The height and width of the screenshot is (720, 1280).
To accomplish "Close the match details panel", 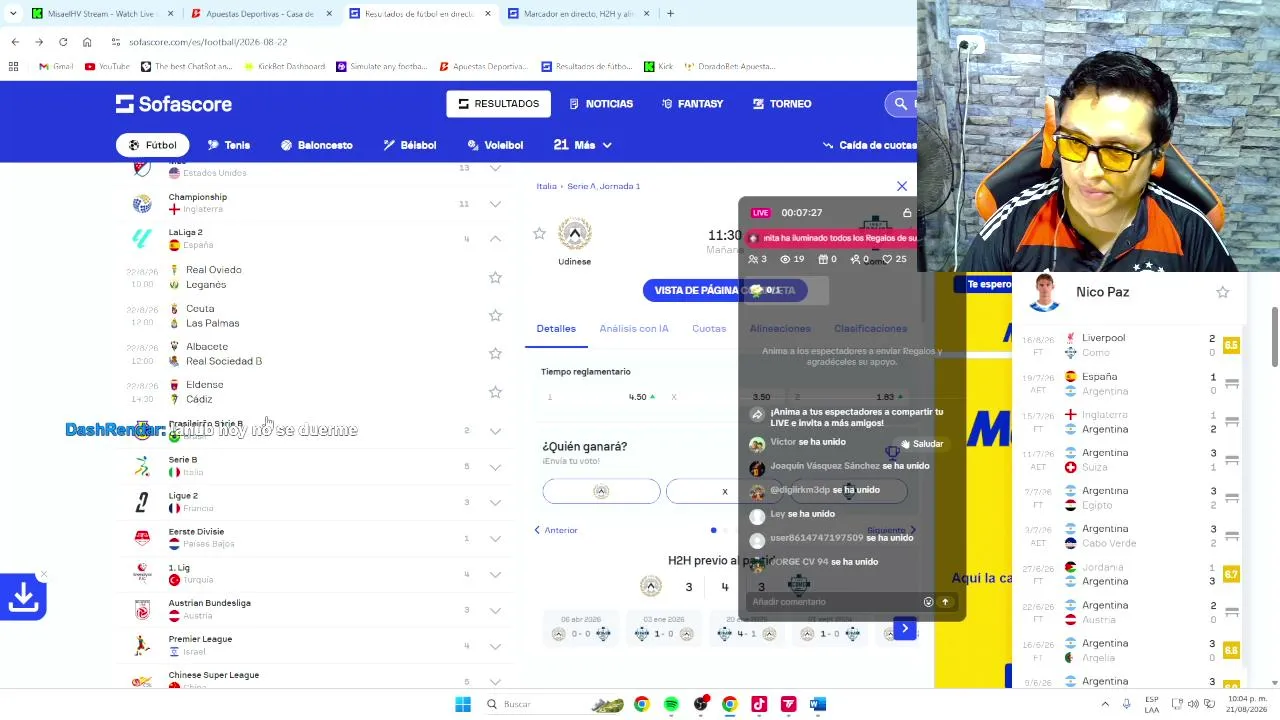I will (x=902, y=186).
